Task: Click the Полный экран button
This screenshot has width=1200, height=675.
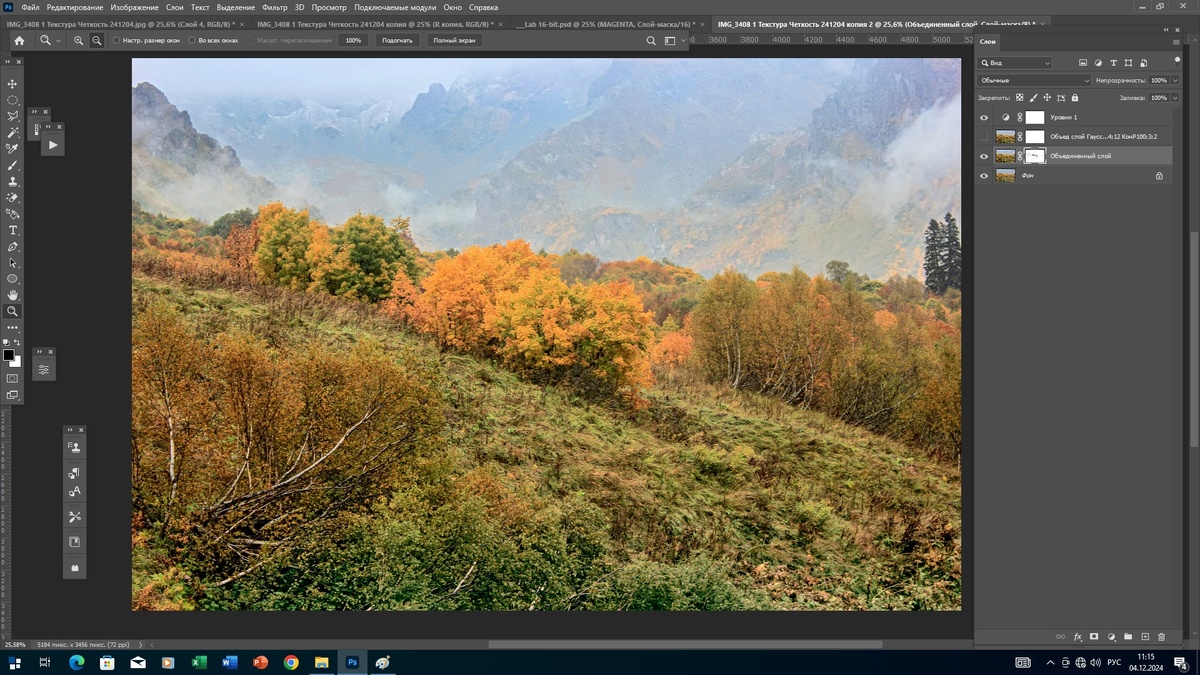Action: coord(454,40)
